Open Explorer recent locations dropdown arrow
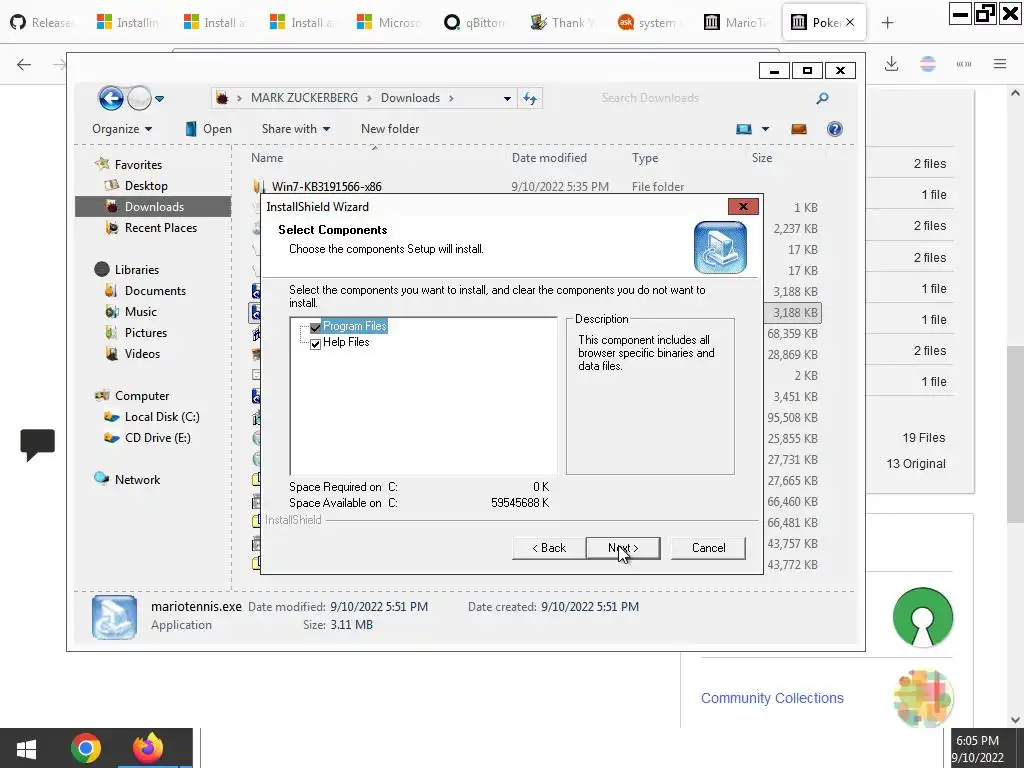The image size is (1024, 768). pyautogui.click(x=160, y=99)
